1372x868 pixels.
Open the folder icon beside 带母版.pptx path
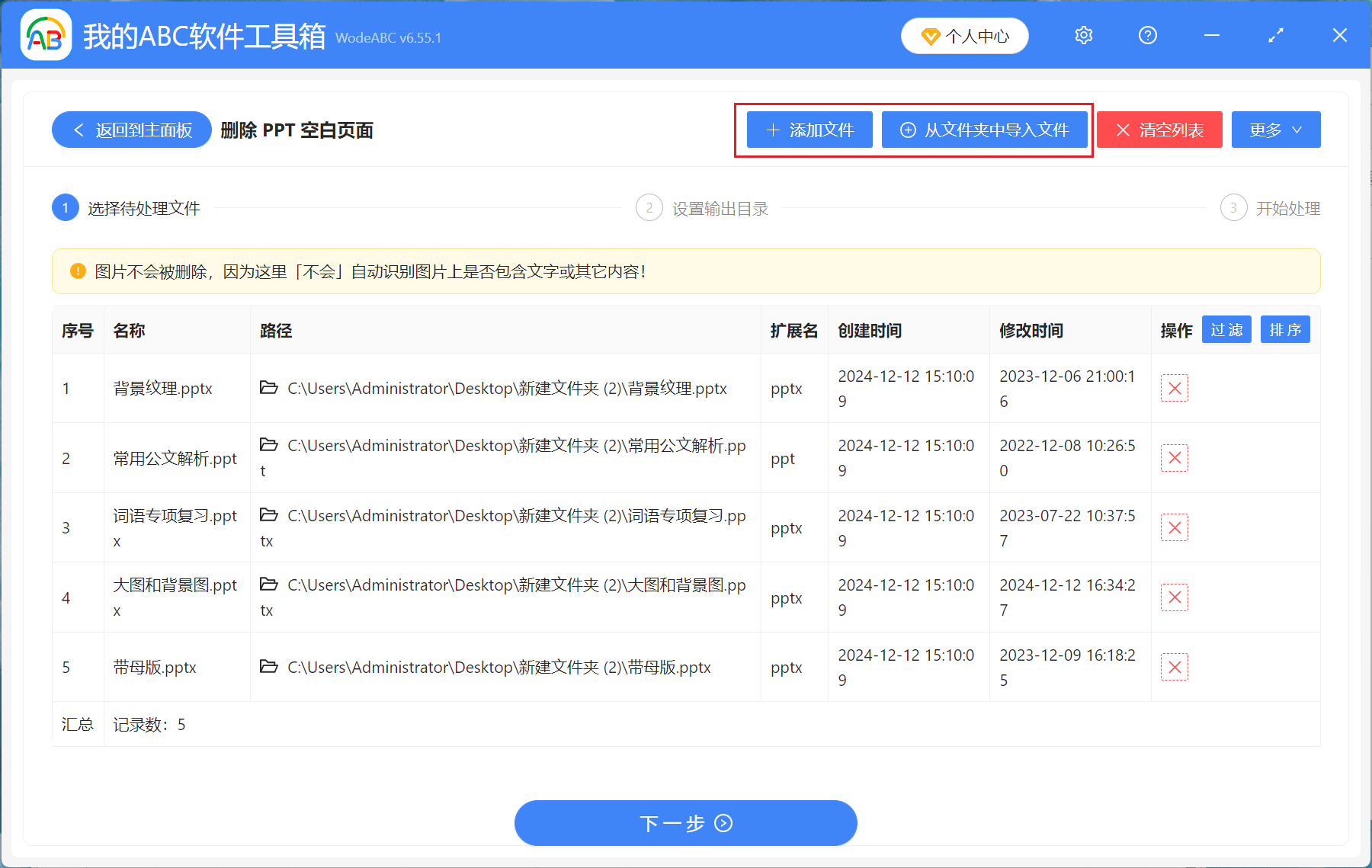(x=268, y=667)
